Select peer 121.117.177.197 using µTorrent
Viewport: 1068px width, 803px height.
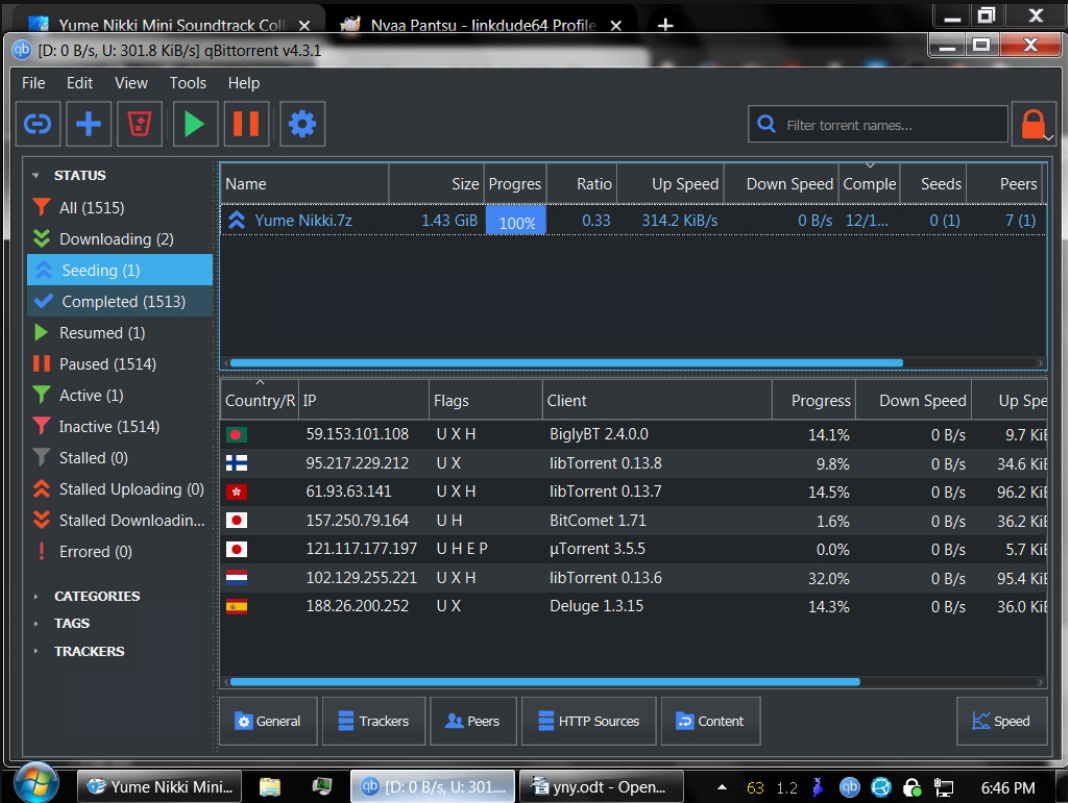(x=633, y=549)
